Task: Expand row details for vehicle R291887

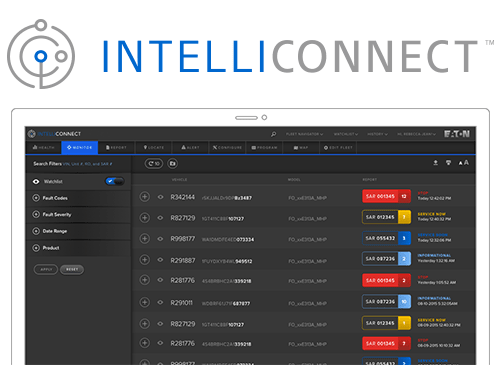Action: coord(144,259)
